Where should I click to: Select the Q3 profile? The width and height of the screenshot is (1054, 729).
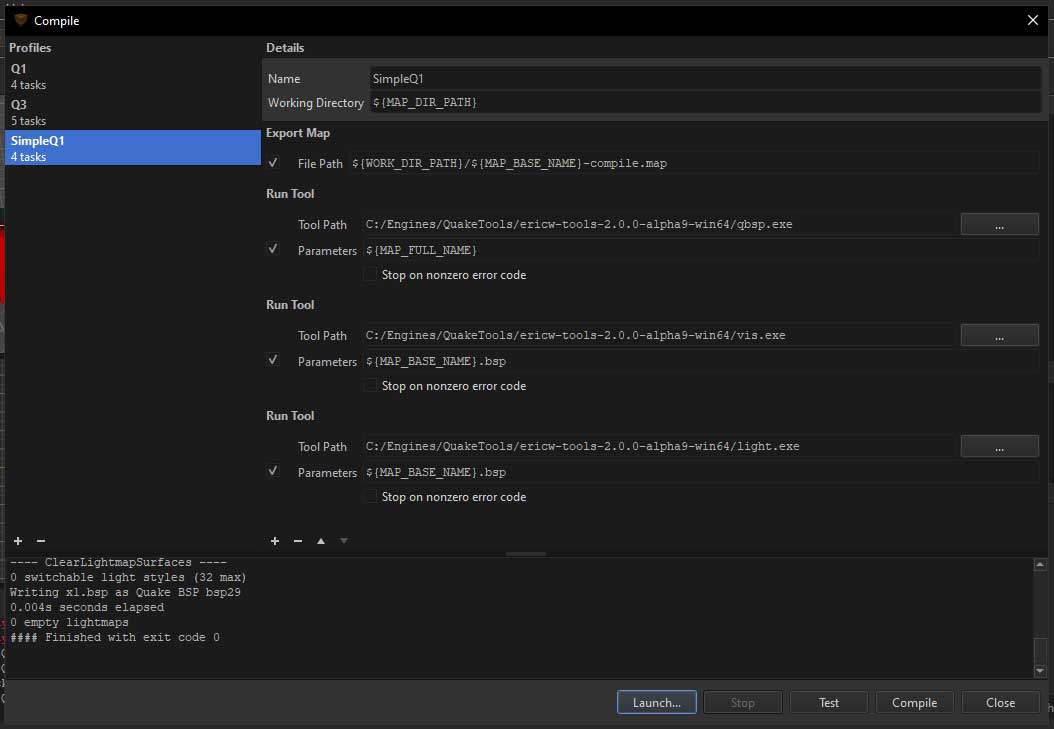click(132, 112)
